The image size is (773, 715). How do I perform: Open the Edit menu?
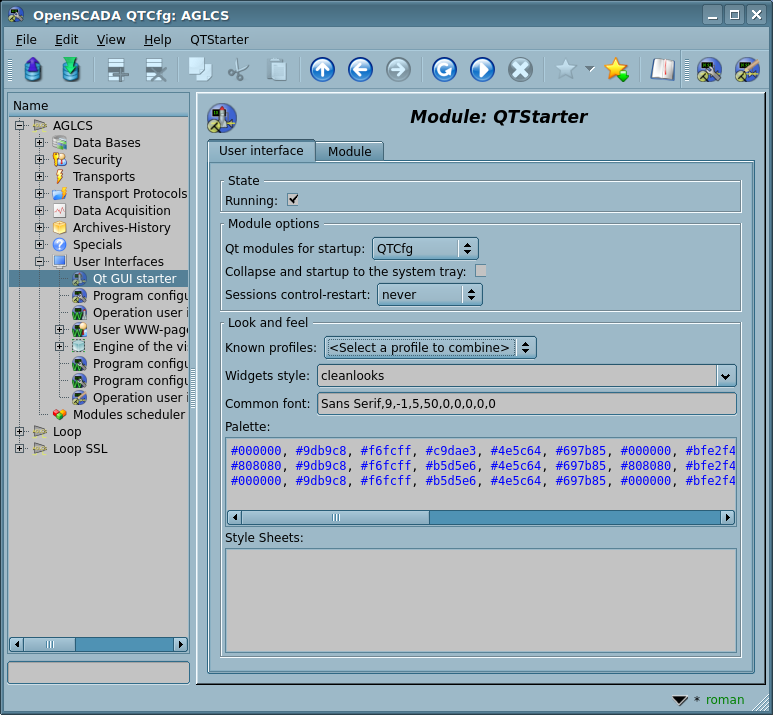pos(66,39)
